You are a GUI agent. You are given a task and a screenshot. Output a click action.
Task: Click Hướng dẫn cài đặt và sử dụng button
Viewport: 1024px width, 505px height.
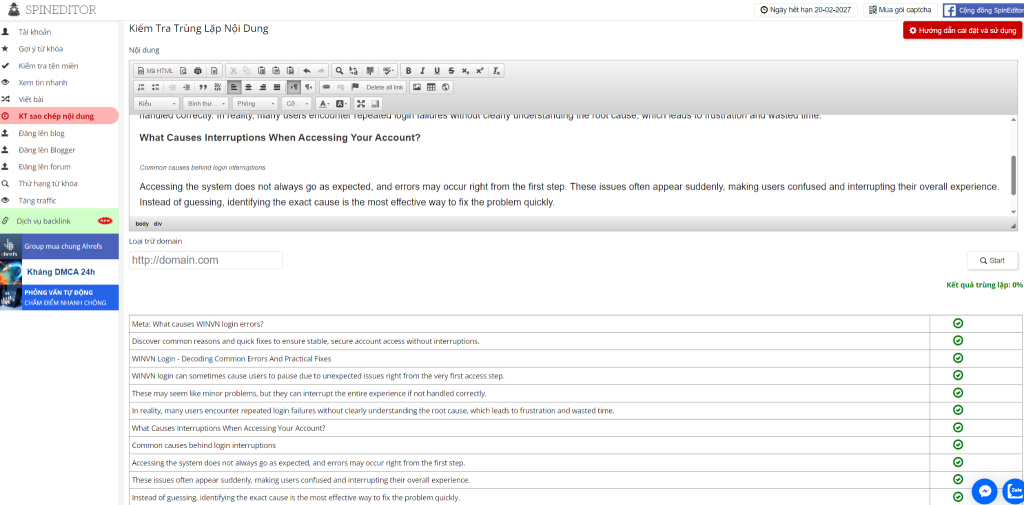click(962, 31)
